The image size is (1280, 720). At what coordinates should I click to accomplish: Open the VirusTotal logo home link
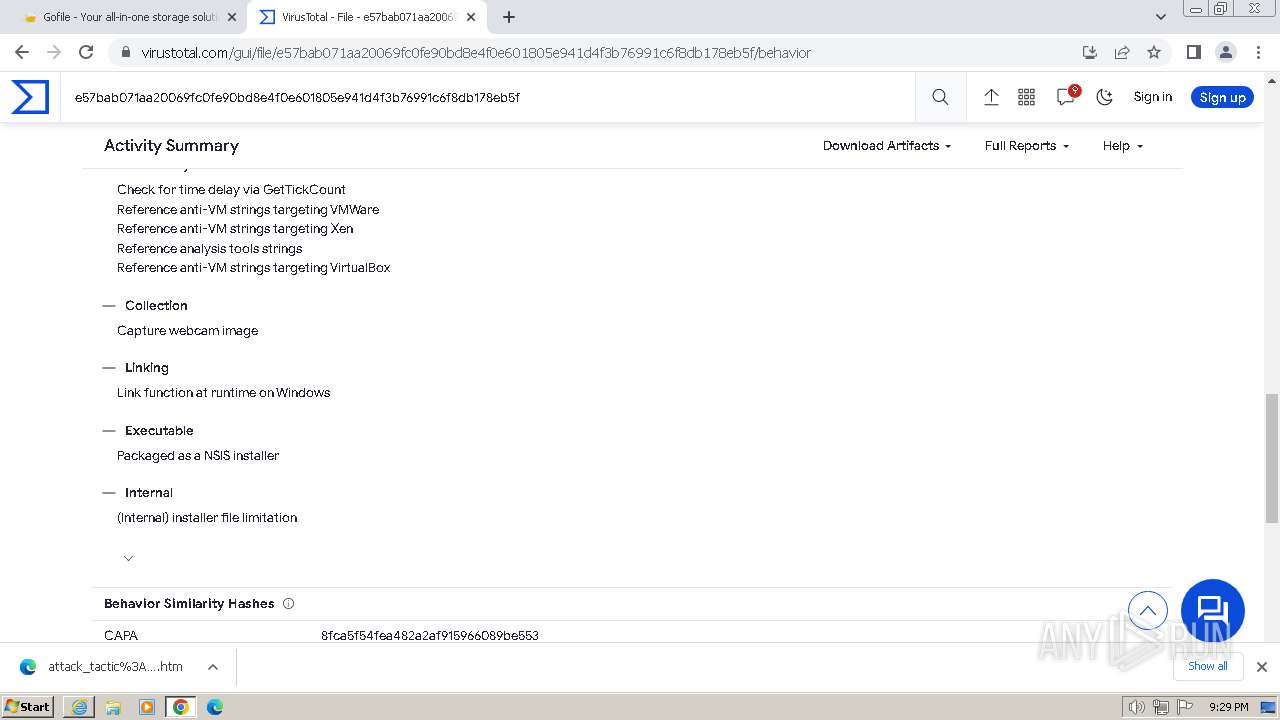click(30, 97)
